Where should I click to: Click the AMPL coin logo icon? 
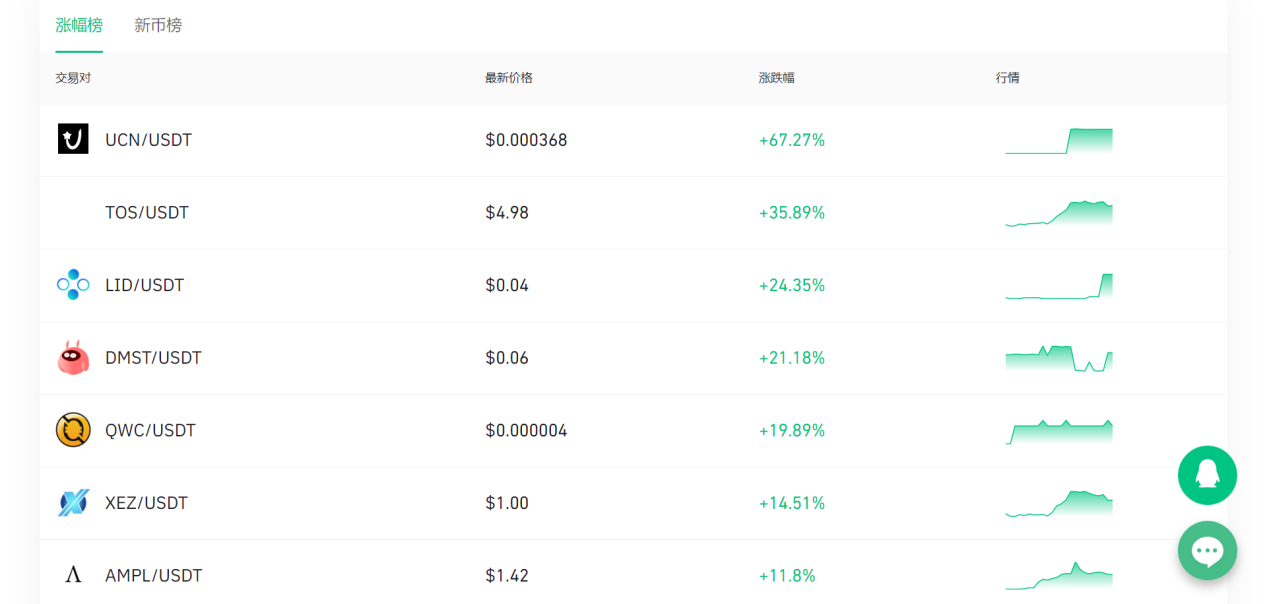point(73,575)
